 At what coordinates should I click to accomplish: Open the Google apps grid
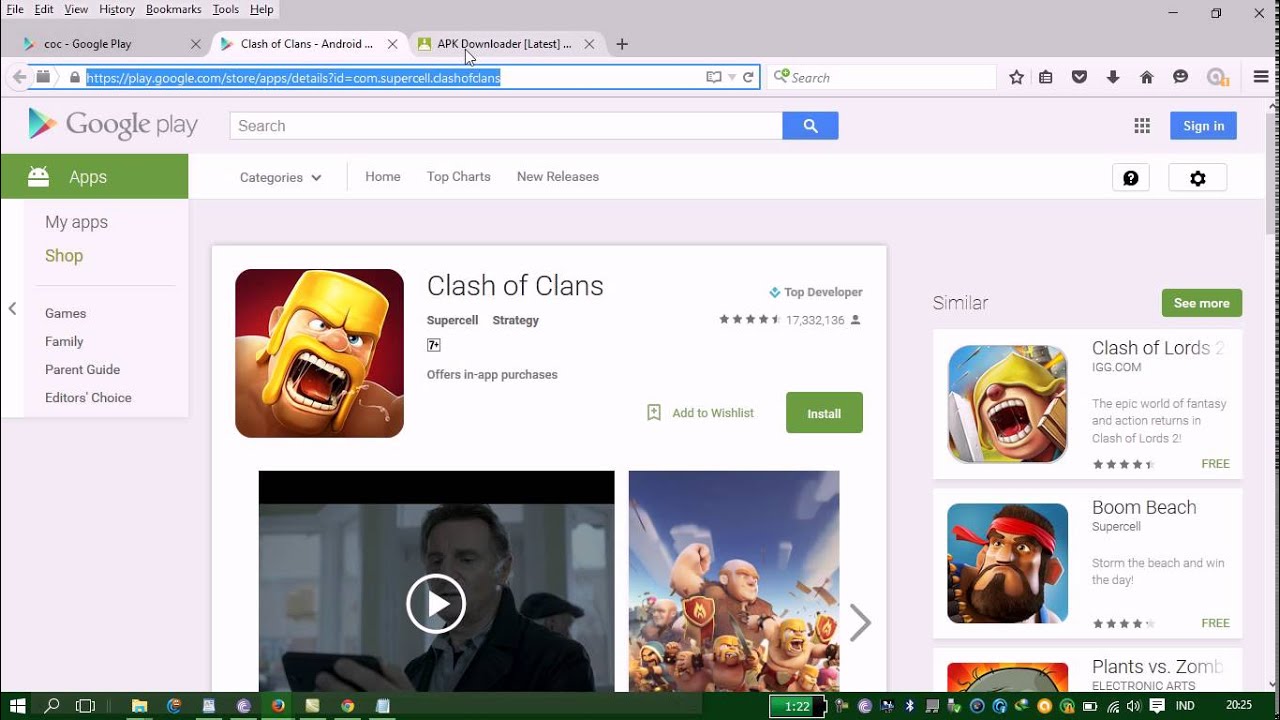(1142, 126)
